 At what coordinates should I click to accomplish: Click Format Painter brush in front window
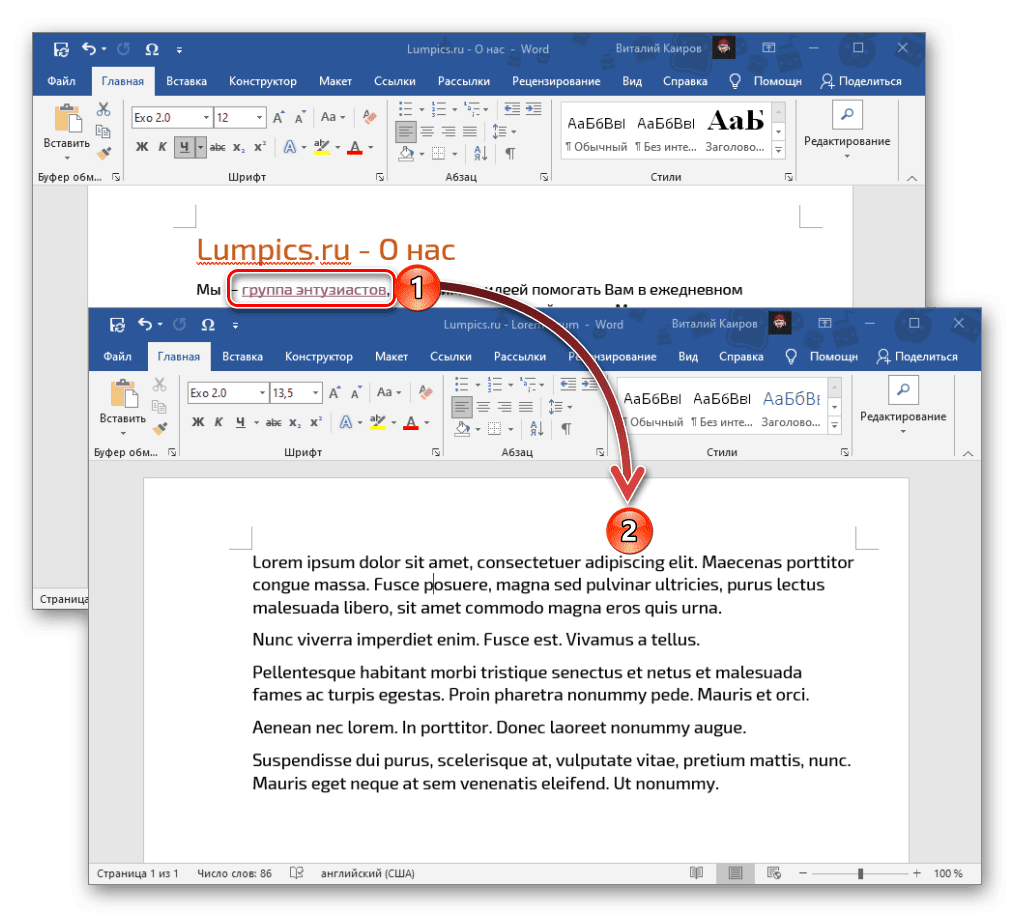[160, 428]
